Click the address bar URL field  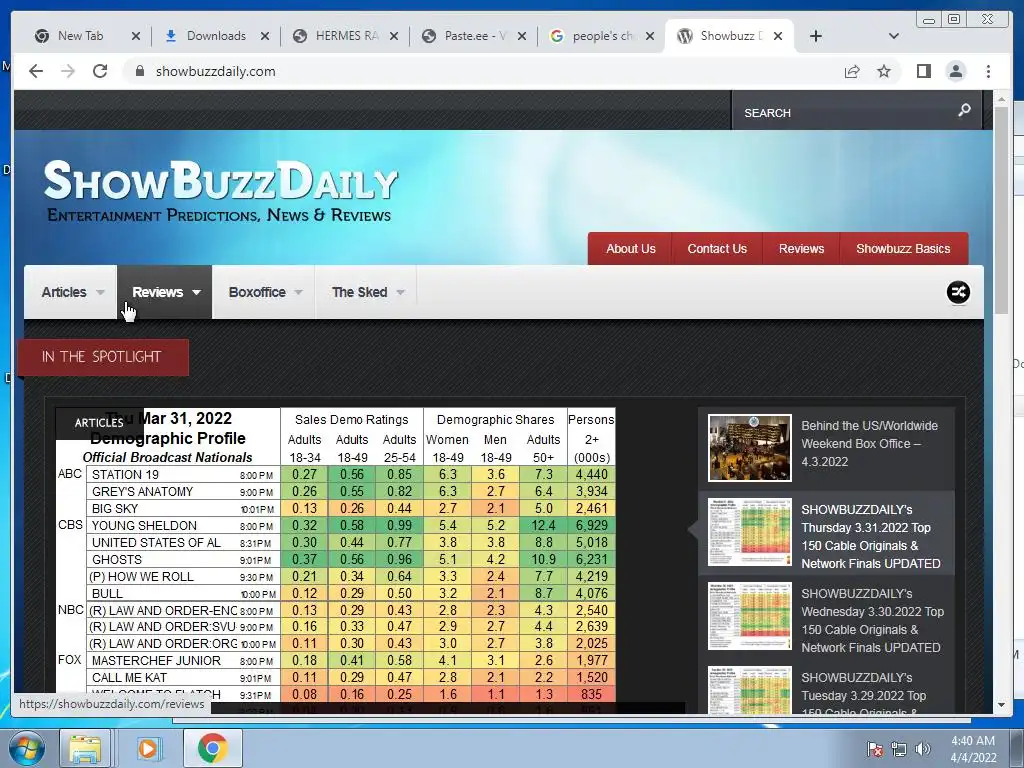[x=483, y=71]
